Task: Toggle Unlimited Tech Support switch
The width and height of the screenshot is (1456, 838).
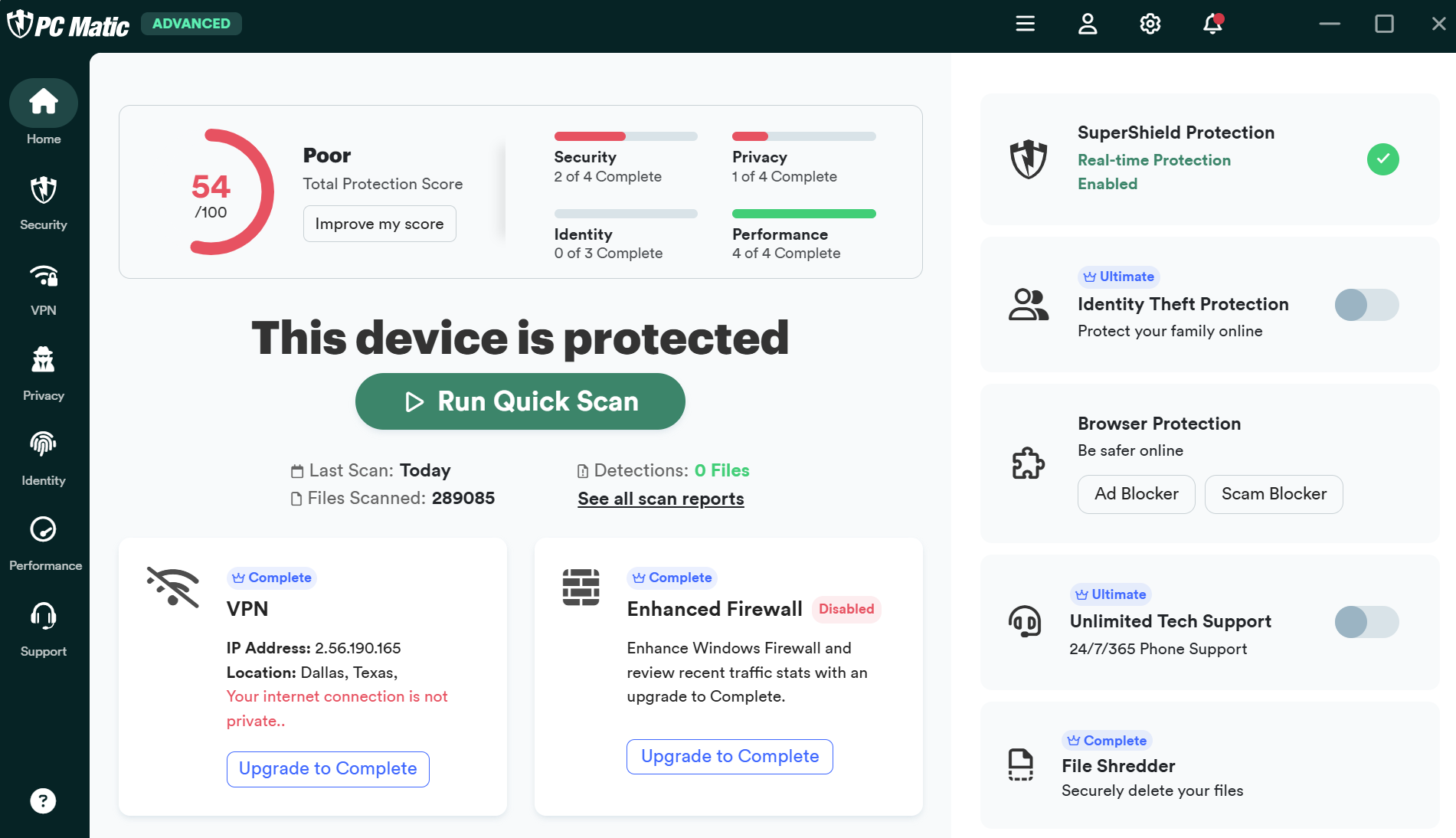Action: click(1366, 622)
